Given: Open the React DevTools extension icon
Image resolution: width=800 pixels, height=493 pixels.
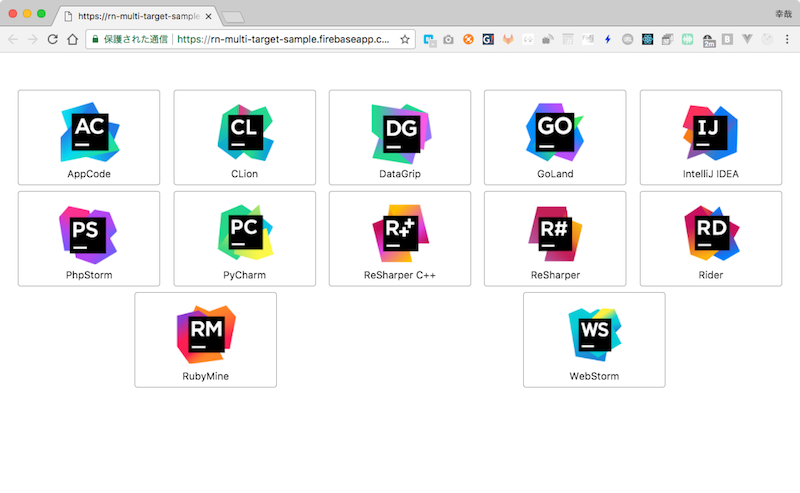Looking at the screenshot, I should (x=647, y=39).
